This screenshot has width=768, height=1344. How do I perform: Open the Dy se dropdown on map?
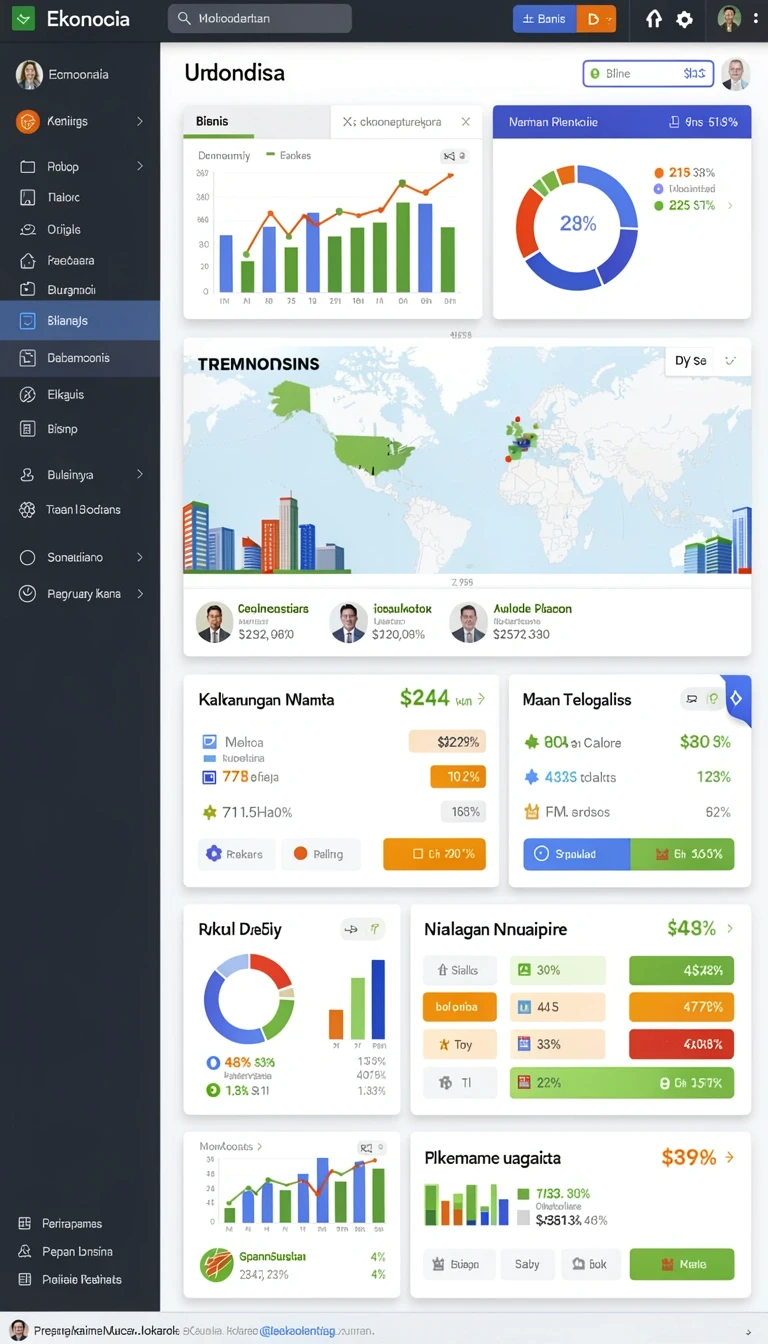[707, 360]
